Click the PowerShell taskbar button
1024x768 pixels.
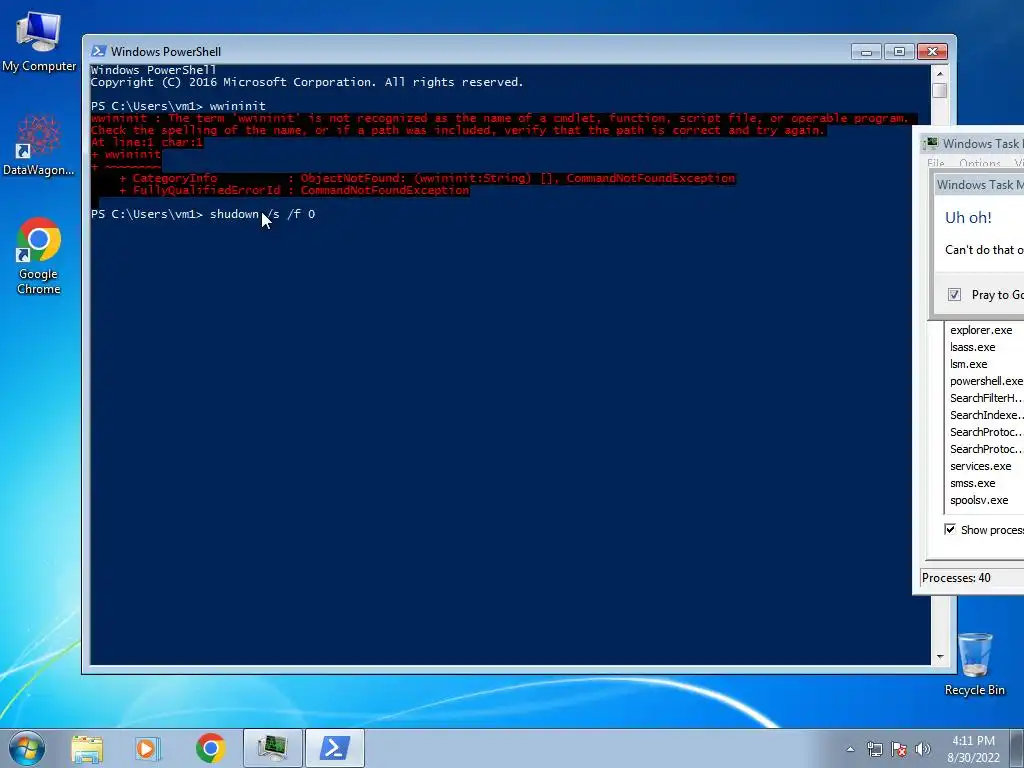[x=334, y=748]
